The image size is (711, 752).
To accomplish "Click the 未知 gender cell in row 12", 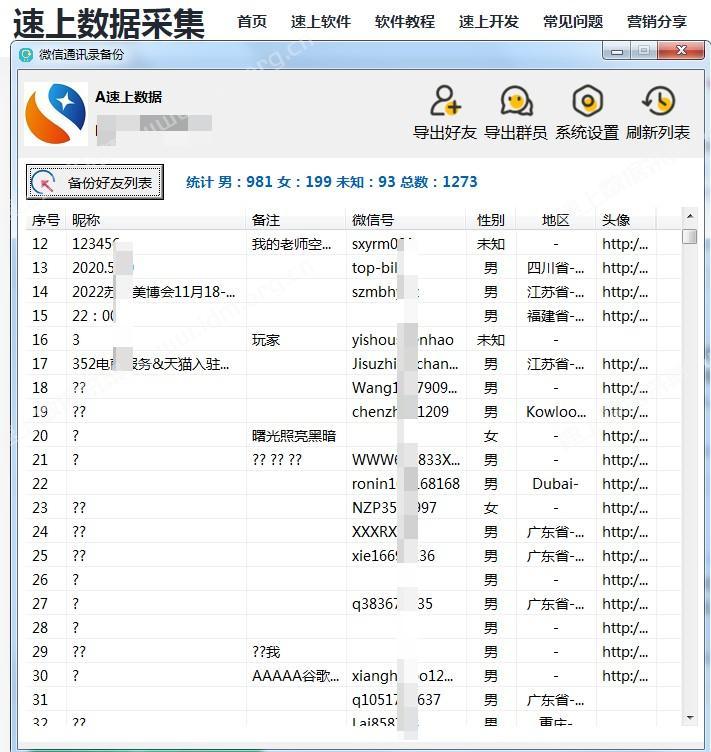I will click(490, 244).
